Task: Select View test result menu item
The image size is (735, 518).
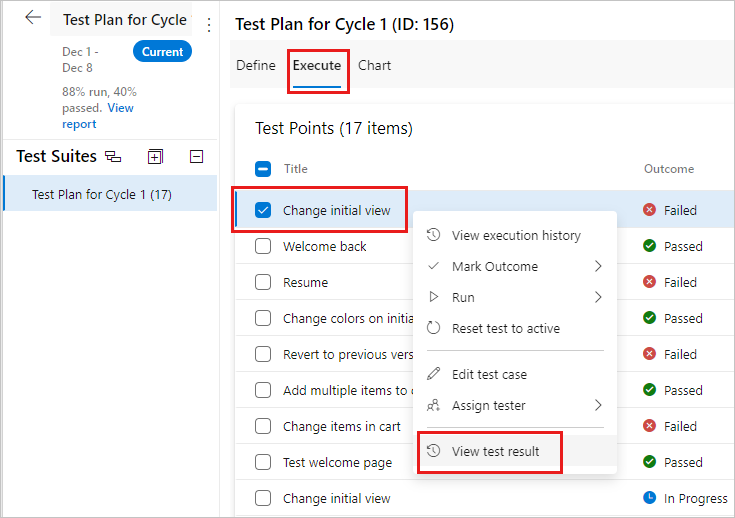Action: [x=495, y=451]
